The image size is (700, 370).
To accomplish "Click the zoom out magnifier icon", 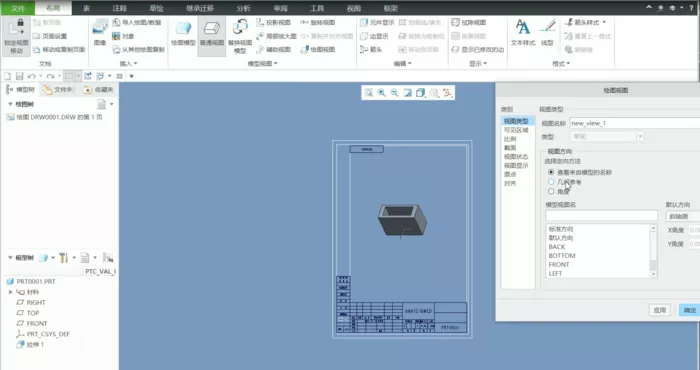I will (395, 92).
